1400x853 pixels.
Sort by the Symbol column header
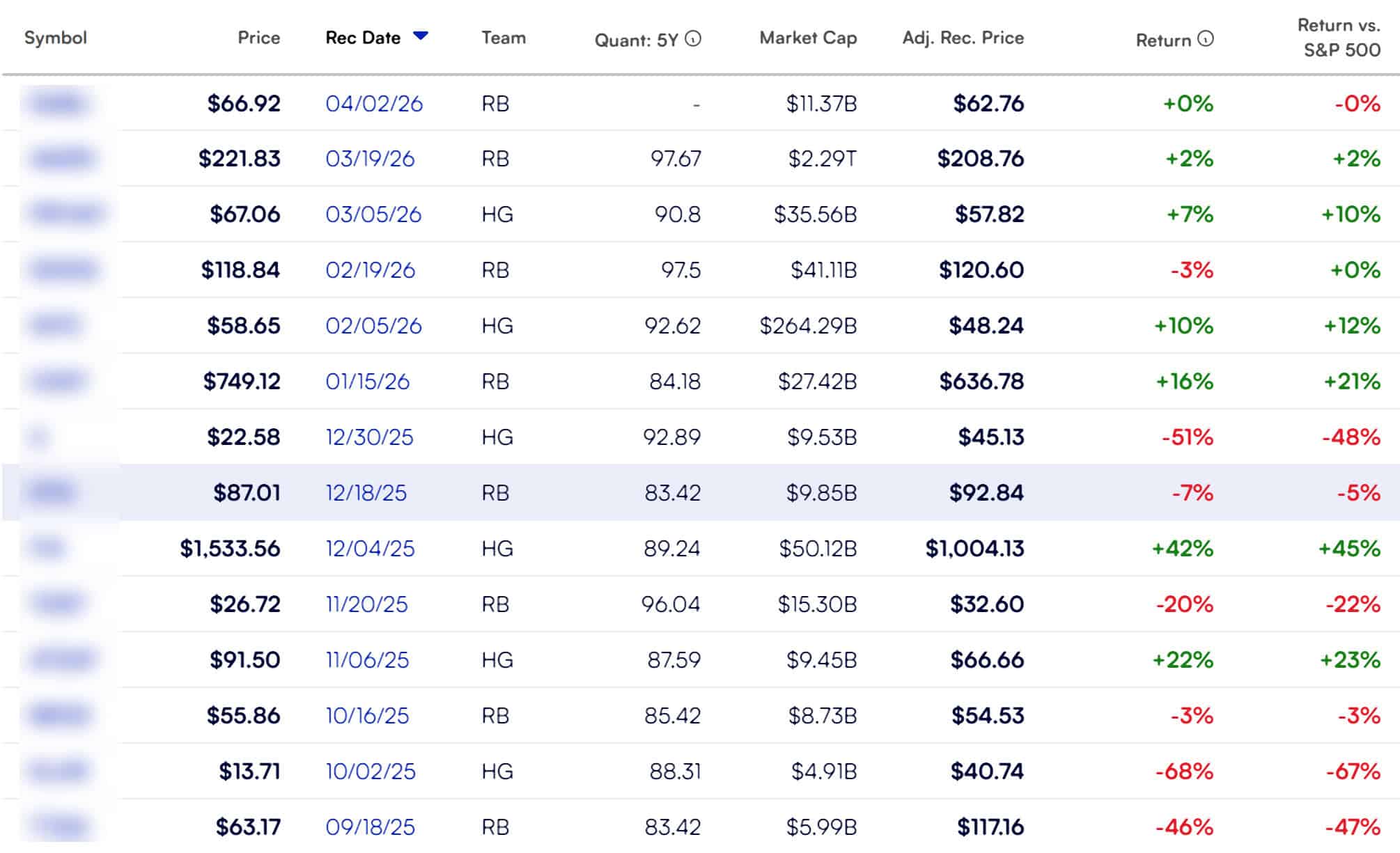tap(56, 38)
